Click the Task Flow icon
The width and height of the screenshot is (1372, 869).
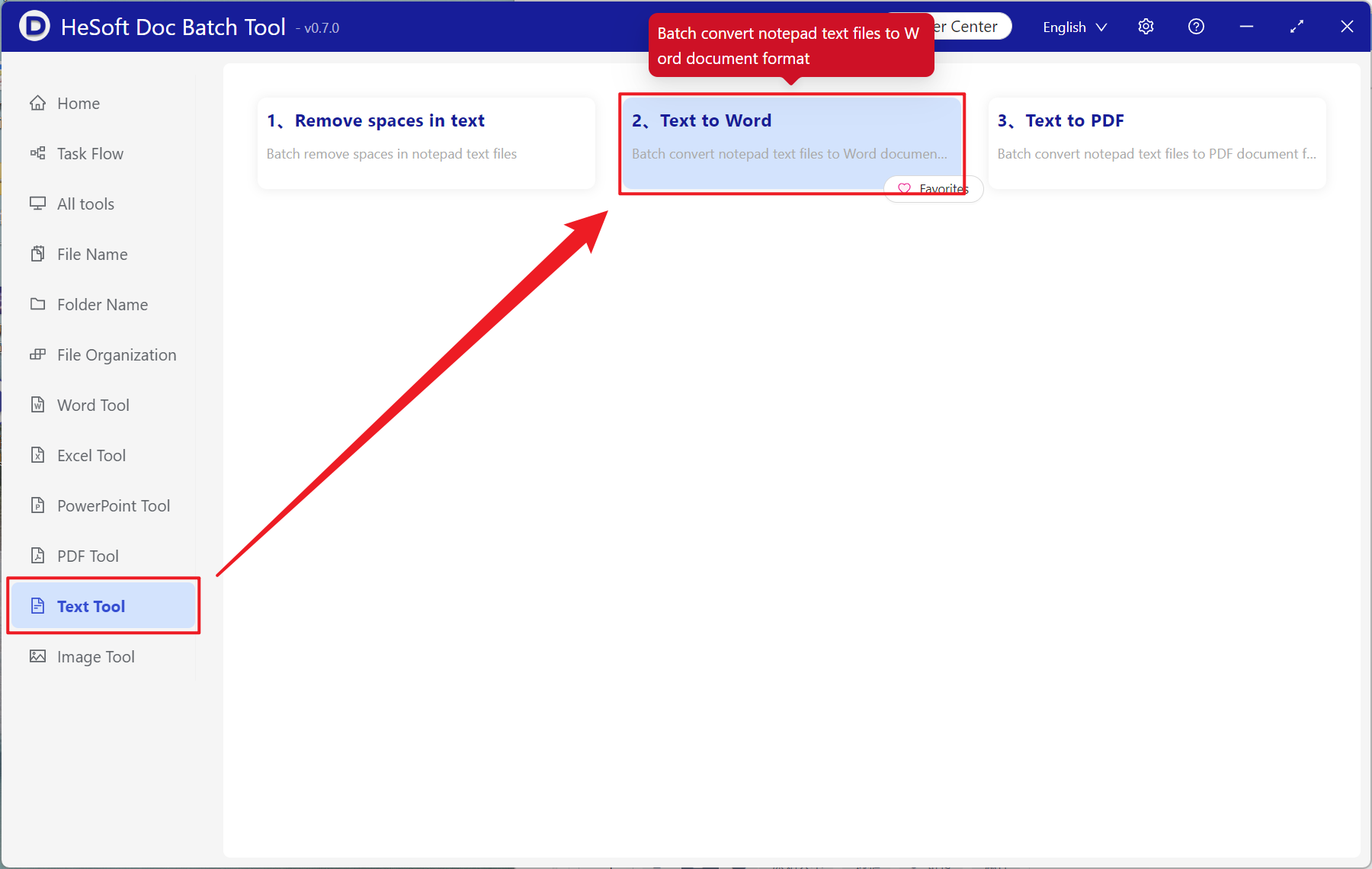click(x=37, y=153)
